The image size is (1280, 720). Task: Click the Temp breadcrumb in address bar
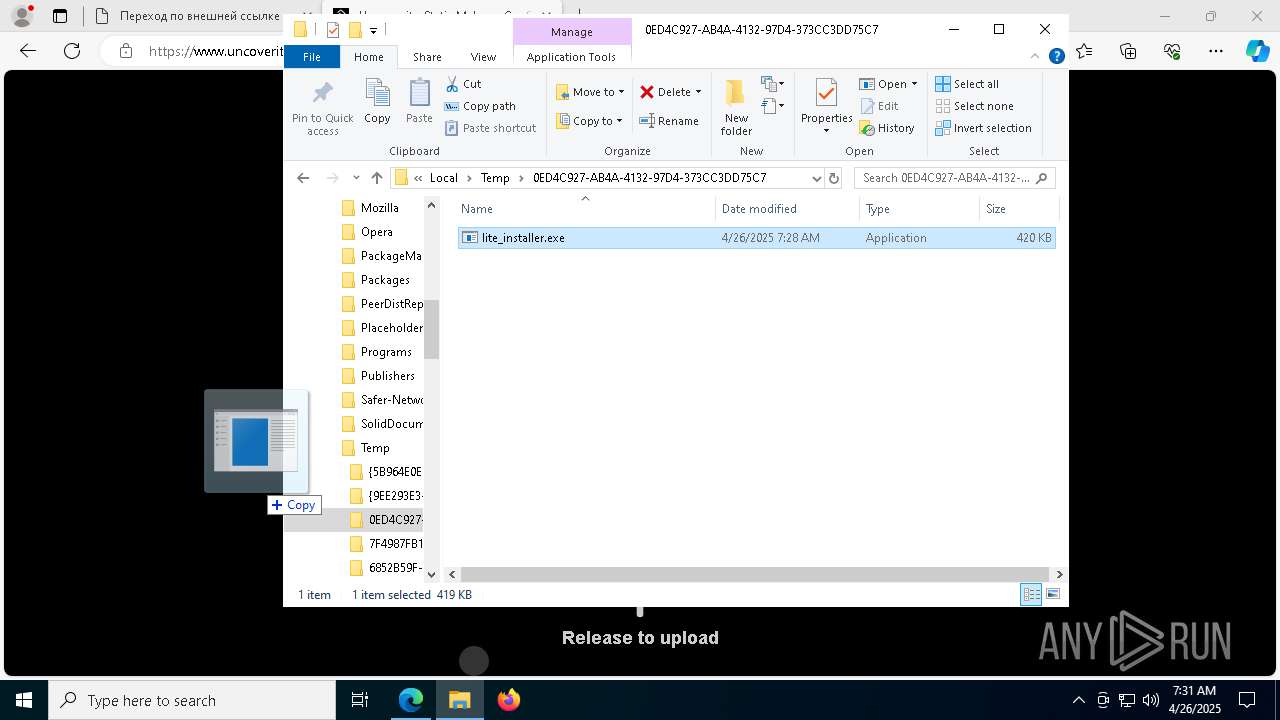(x=495, y=178)
